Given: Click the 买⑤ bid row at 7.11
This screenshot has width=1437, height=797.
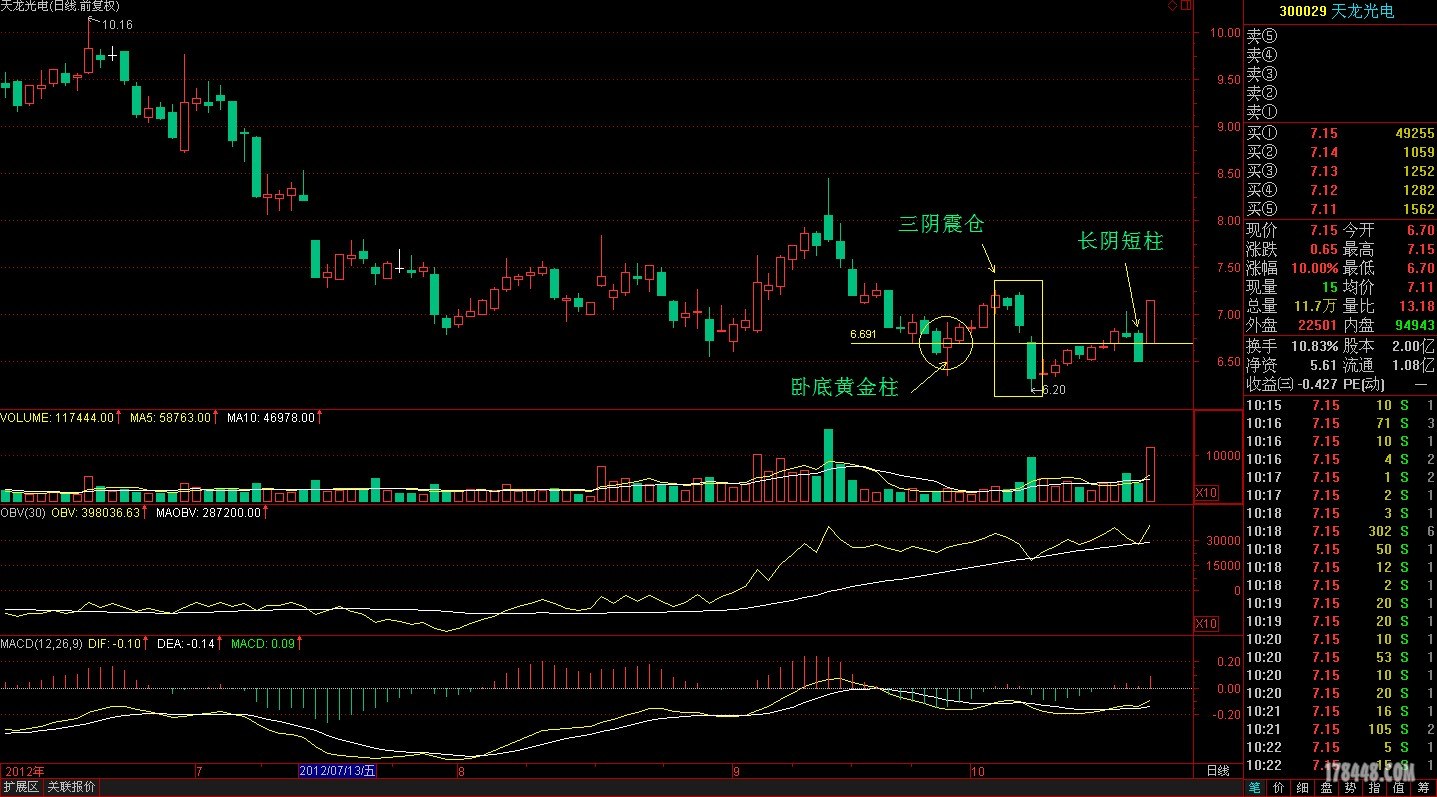Looking at the screenshot, I should 1340,209.
